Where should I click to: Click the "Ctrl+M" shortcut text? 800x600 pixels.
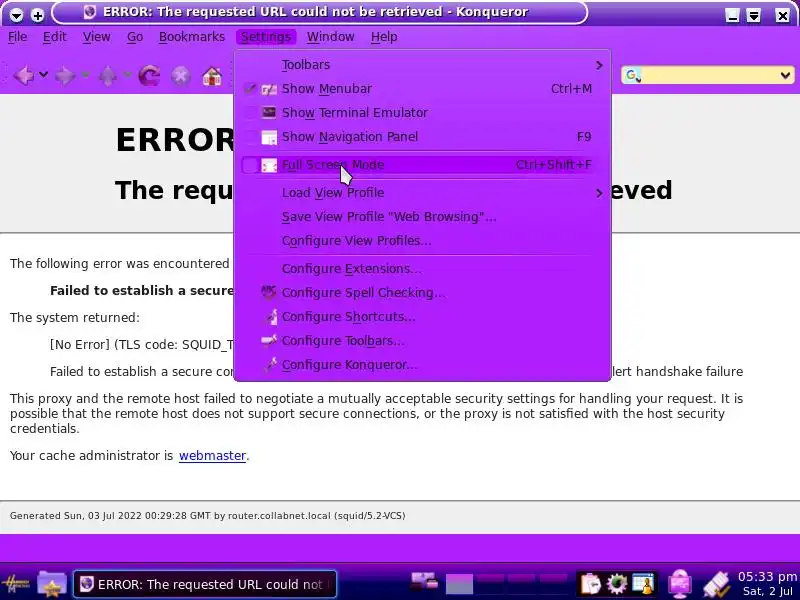coord(571,89)
